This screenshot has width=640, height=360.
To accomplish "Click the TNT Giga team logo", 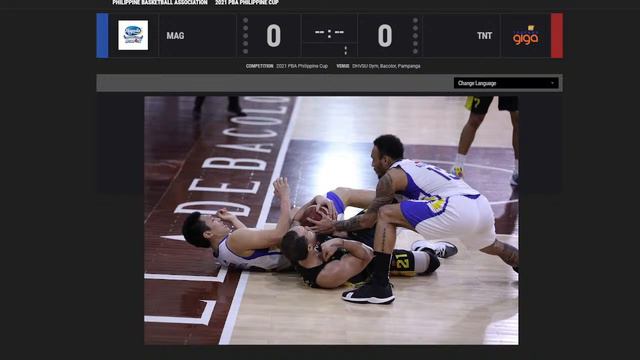I will pos(526,36).
